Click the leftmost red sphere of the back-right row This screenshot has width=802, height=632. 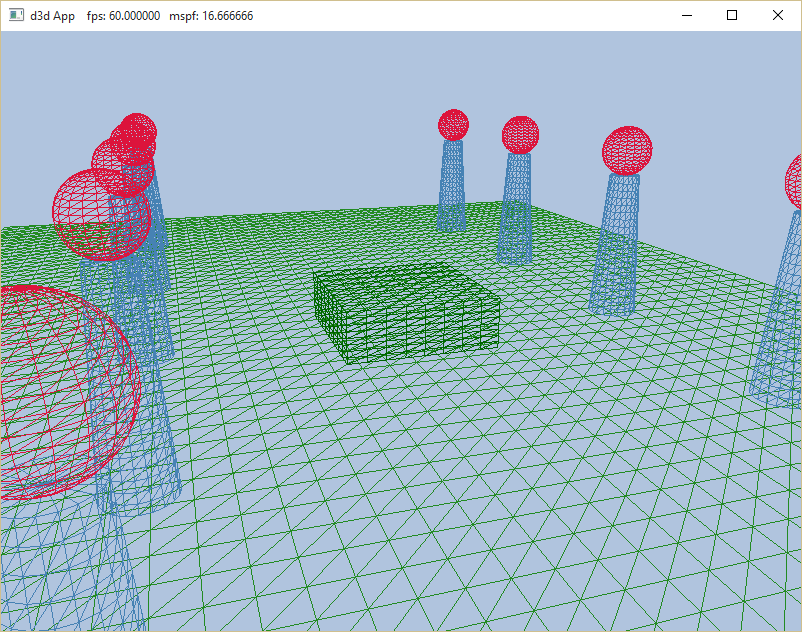453,125
